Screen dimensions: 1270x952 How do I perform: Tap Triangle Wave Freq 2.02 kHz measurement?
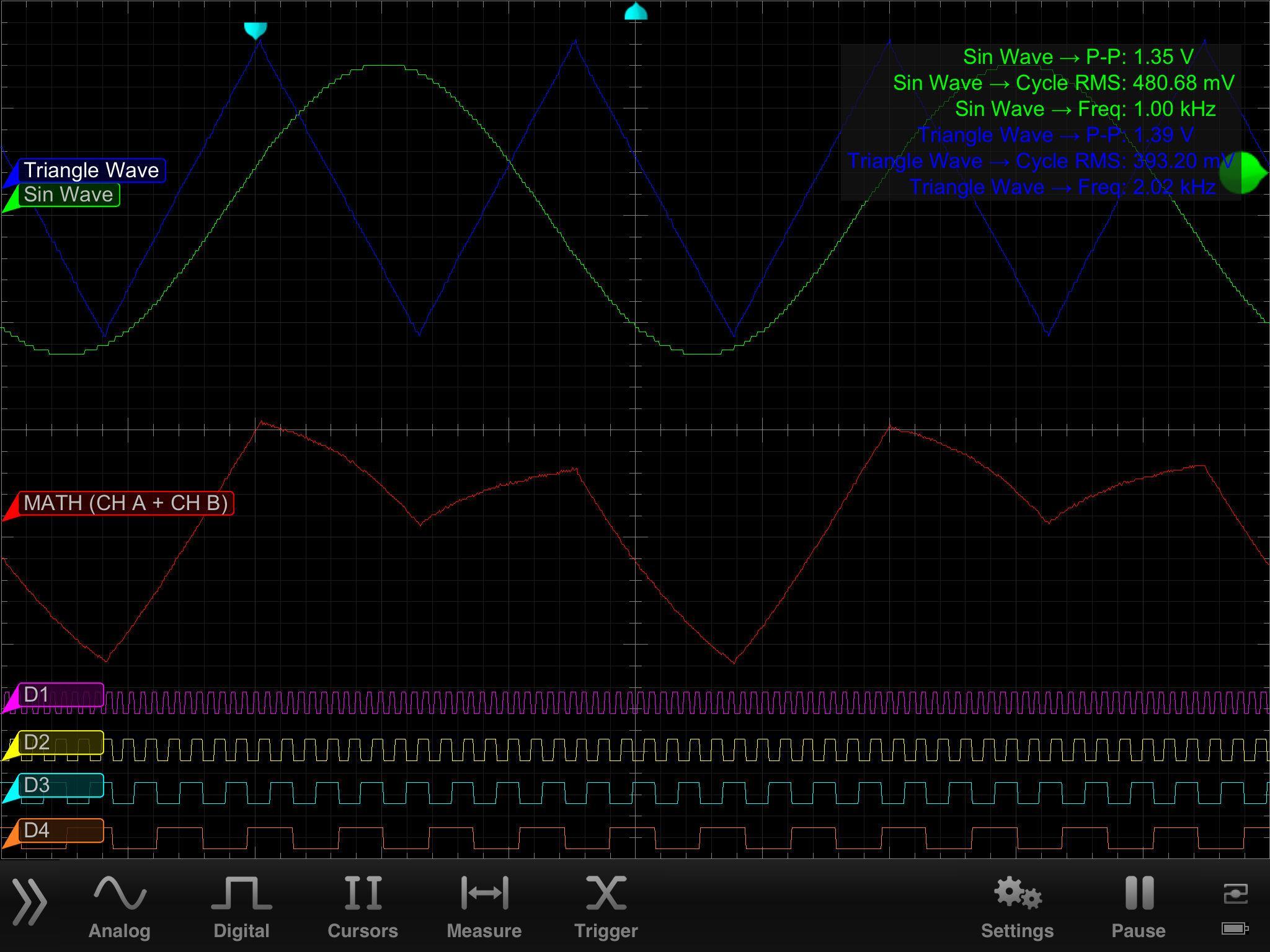(1063, 187)
